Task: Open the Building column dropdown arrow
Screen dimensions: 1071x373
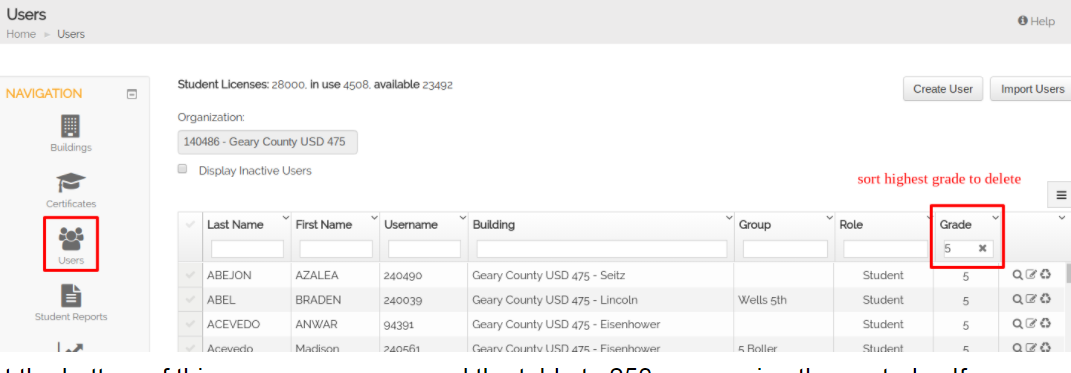Action: click(x=728, y=218)
